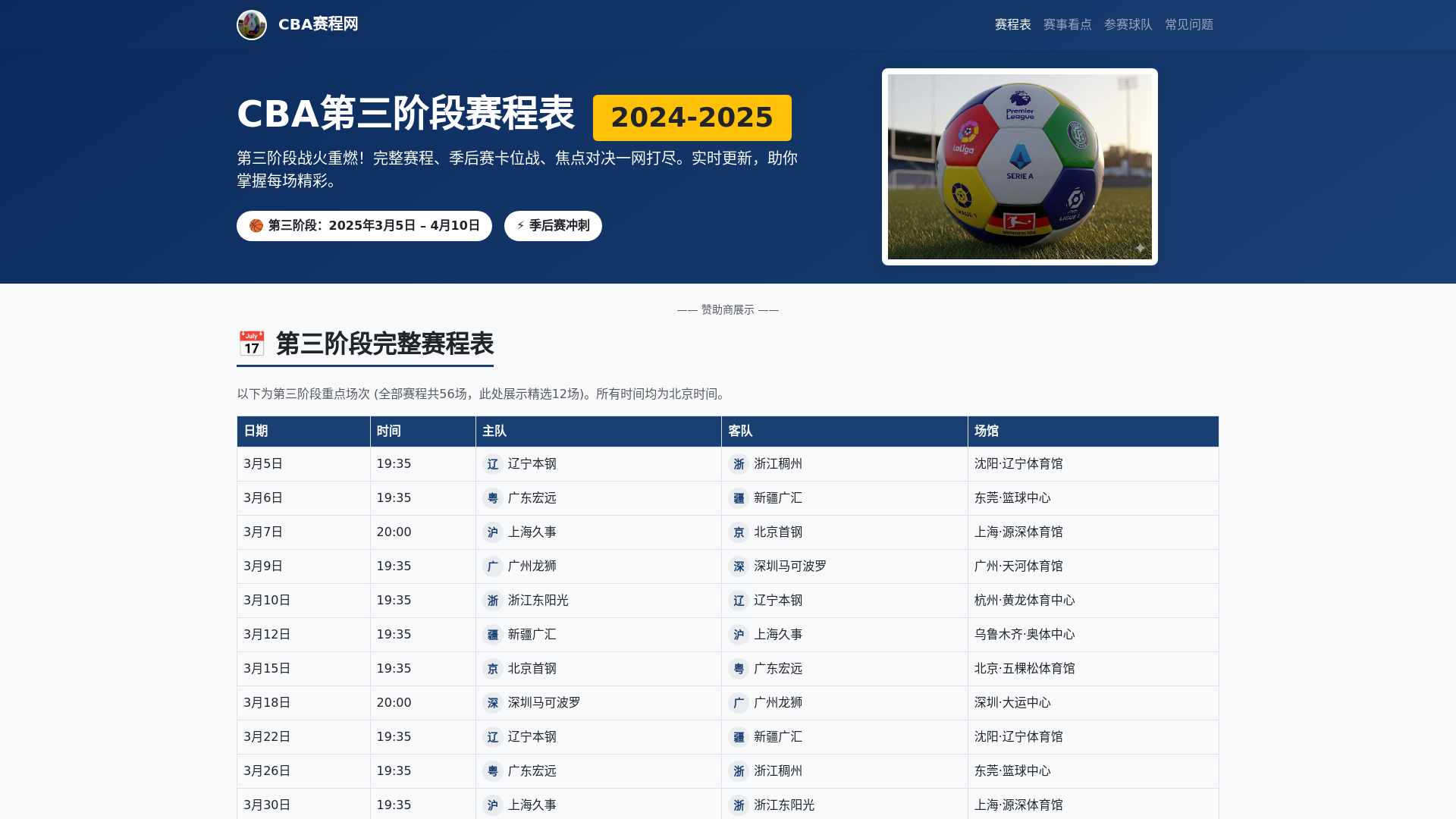Click 浙江东阳光 home team on 3月10日
Image resolution: width=1456 pixels, height=819 pixels.
[x=538, y=601]
